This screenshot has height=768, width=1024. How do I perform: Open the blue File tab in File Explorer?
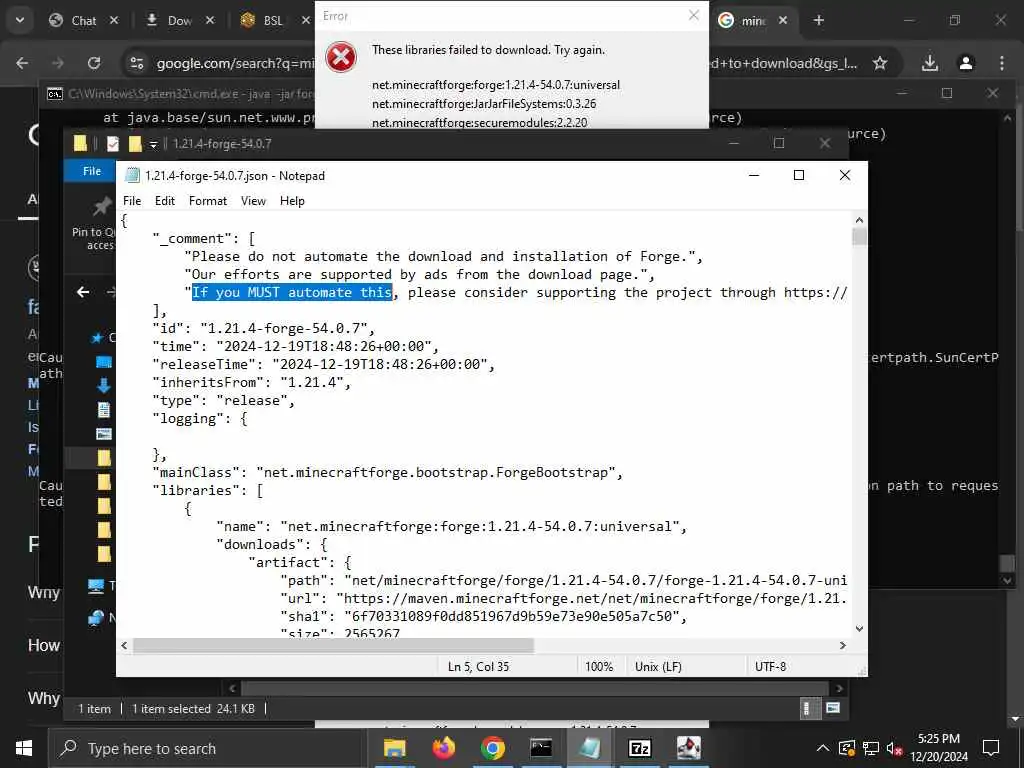click(91, 171)
